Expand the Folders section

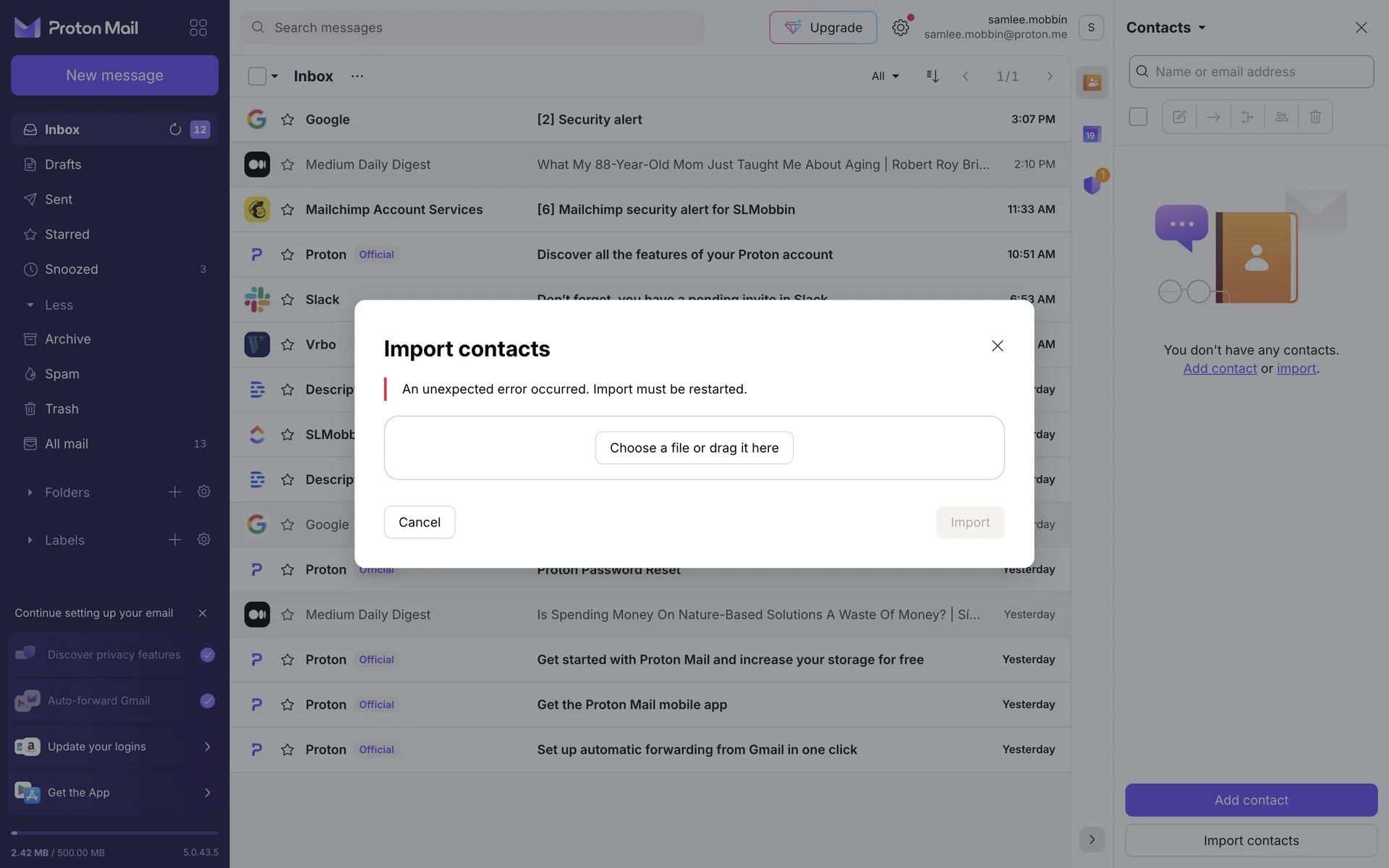[x=30, y=493]
